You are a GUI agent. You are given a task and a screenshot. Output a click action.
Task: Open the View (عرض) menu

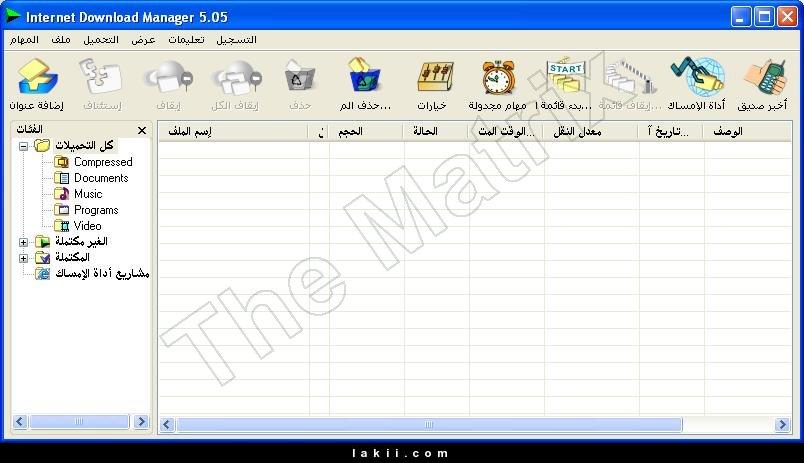143,39
